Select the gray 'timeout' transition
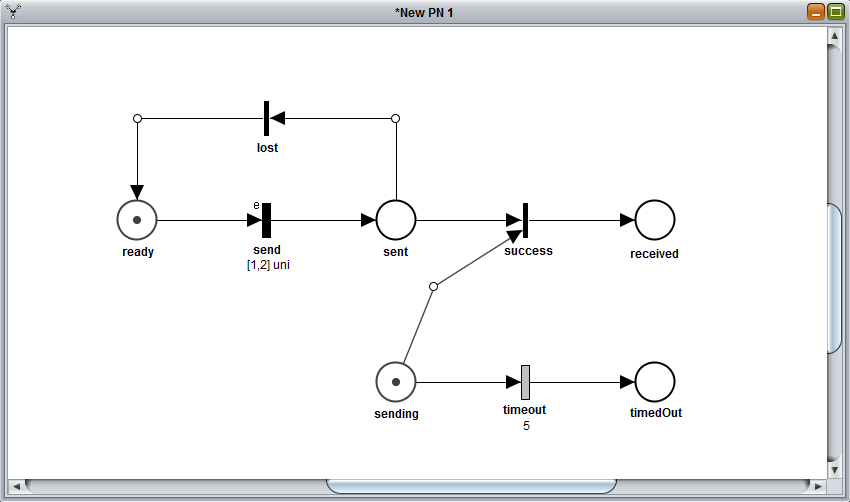This screenshot has width=850, height=502. [x=525, y=382]
